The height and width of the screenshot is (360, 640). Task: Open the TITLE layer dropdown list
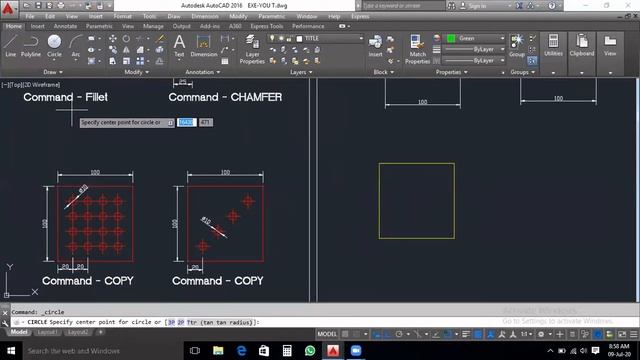(361, 38)
